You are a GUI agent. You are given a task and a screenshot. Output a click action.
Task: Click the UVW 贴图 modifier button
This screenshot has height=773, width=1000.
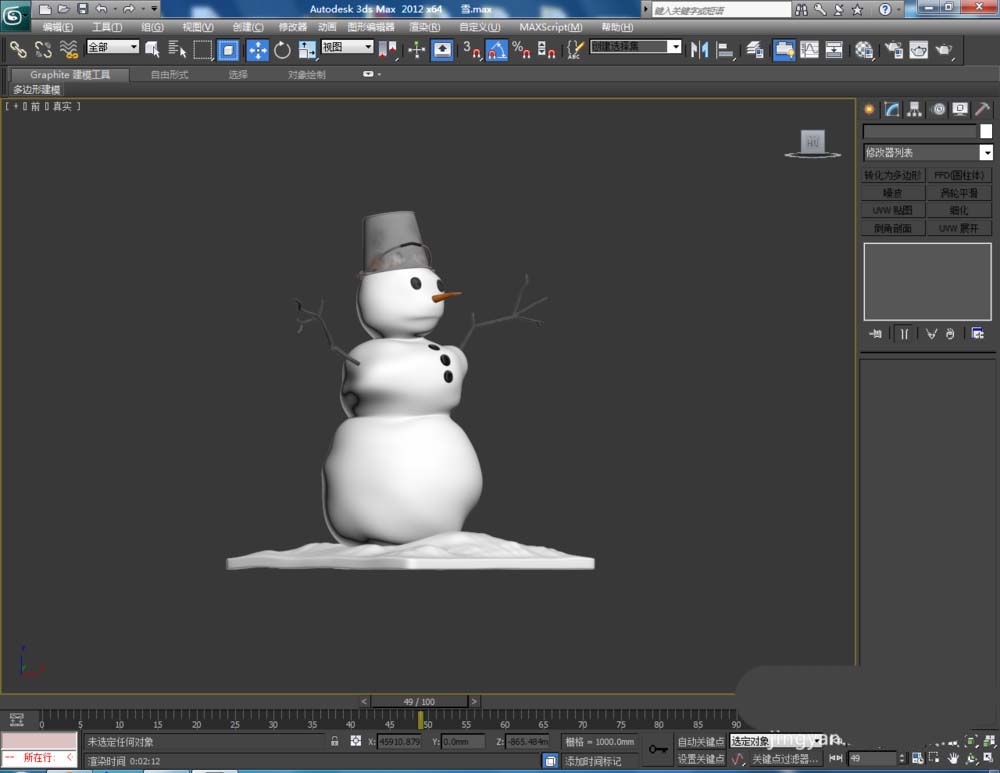(x=893, y=210)
